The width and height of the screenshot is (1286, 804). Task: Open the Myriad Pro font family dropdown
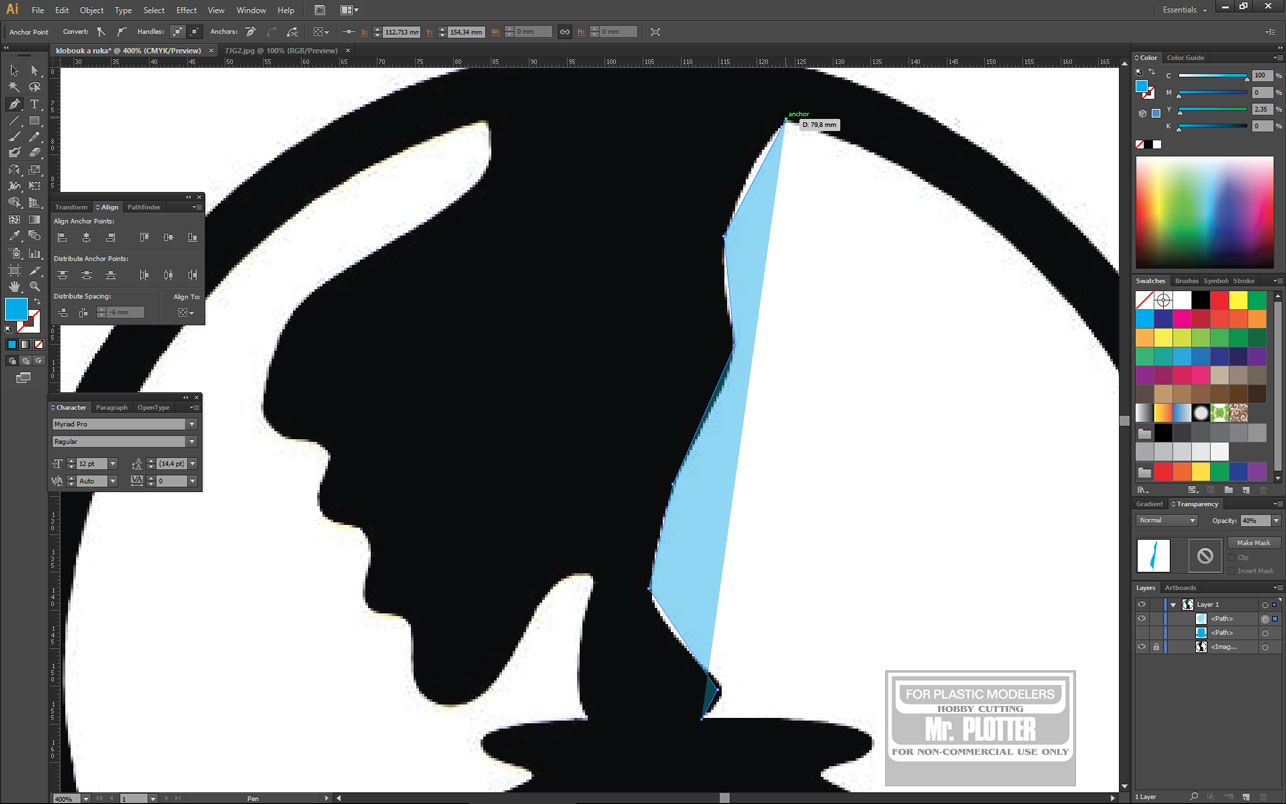192,424
